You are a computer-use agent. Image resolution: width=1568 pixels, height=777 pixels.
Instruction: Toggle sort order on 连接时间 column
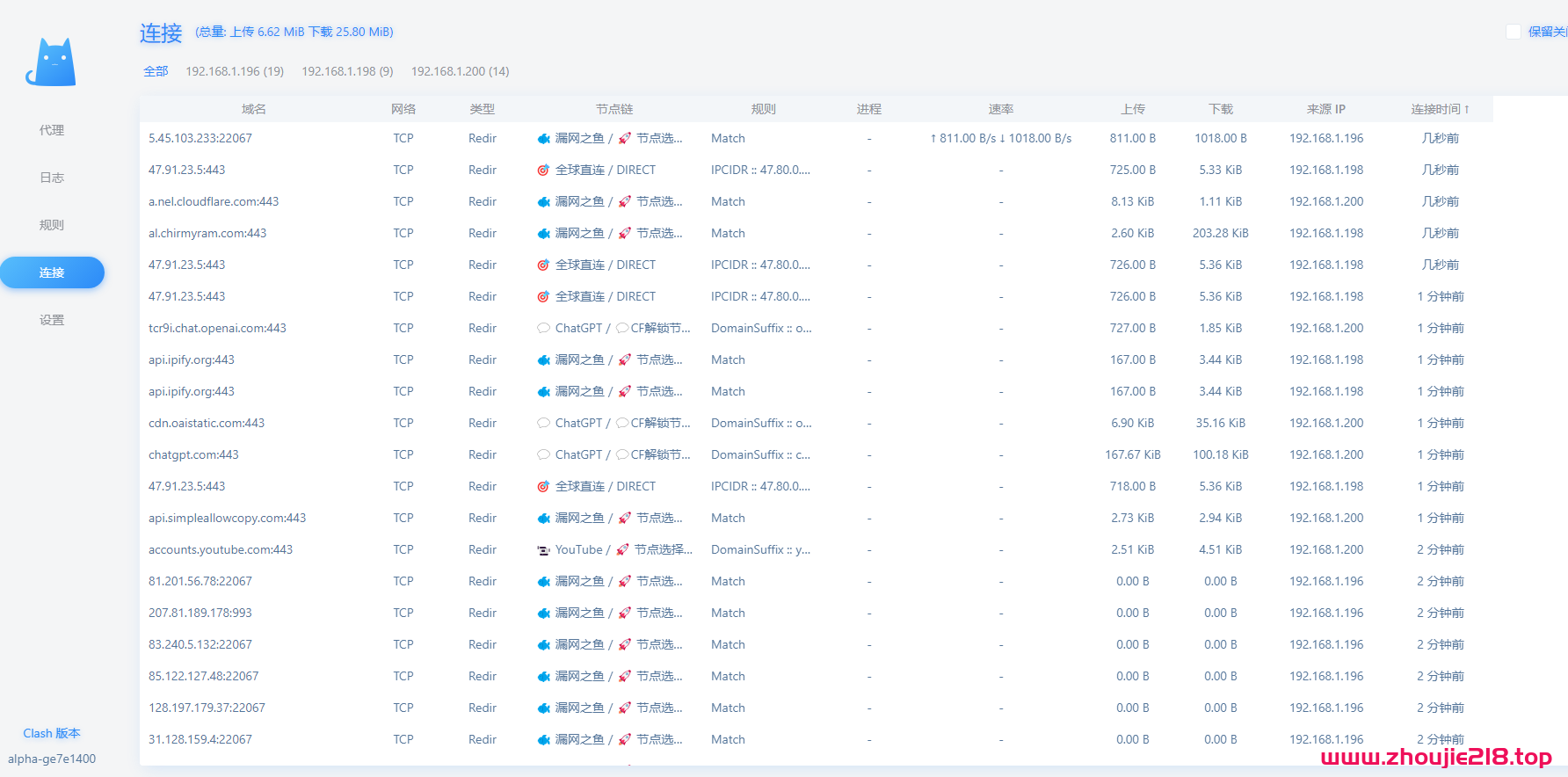(1440, 109)
